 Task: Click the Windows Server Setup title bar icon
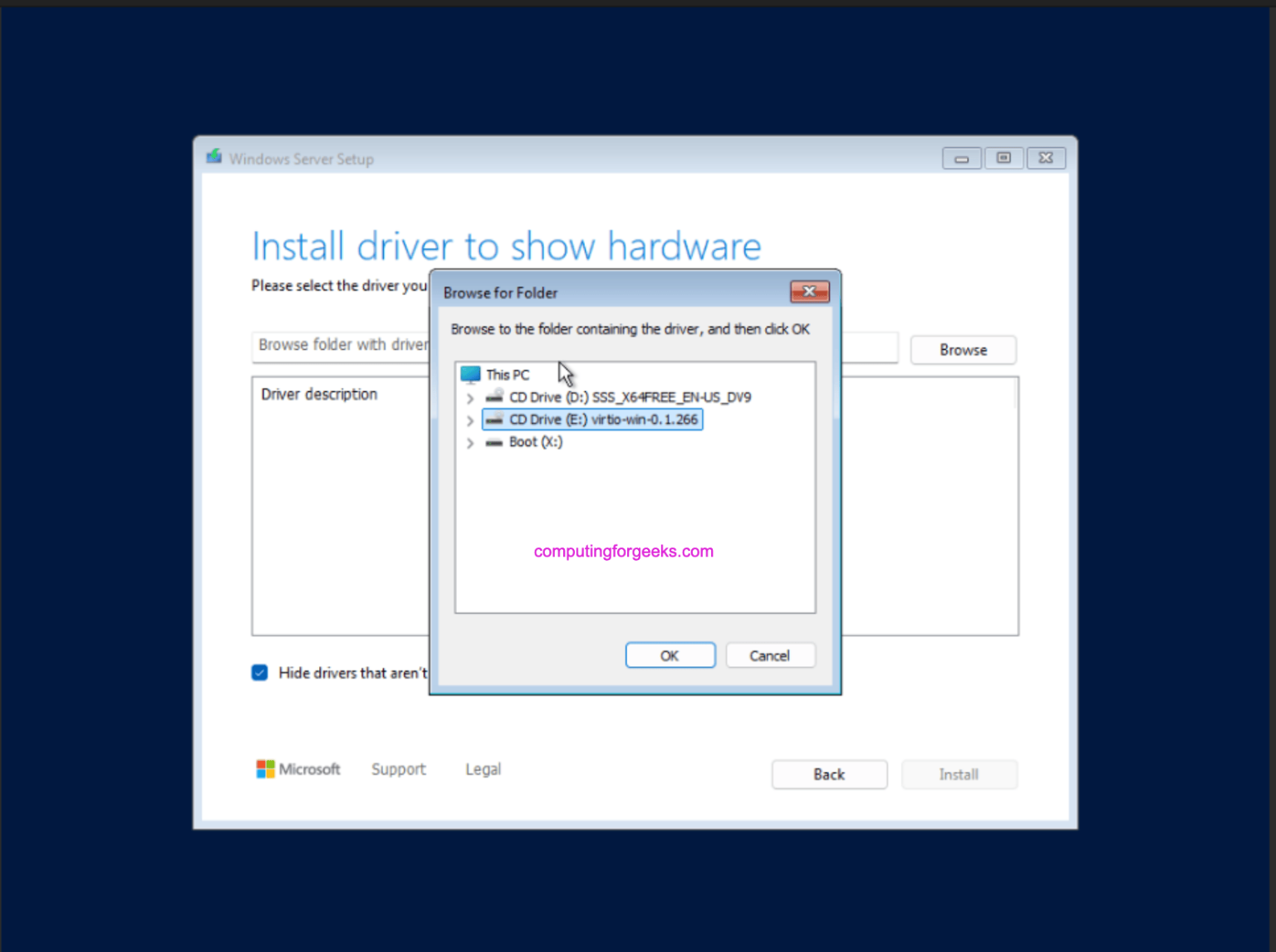pyautogui.click(x=213, y=156)
